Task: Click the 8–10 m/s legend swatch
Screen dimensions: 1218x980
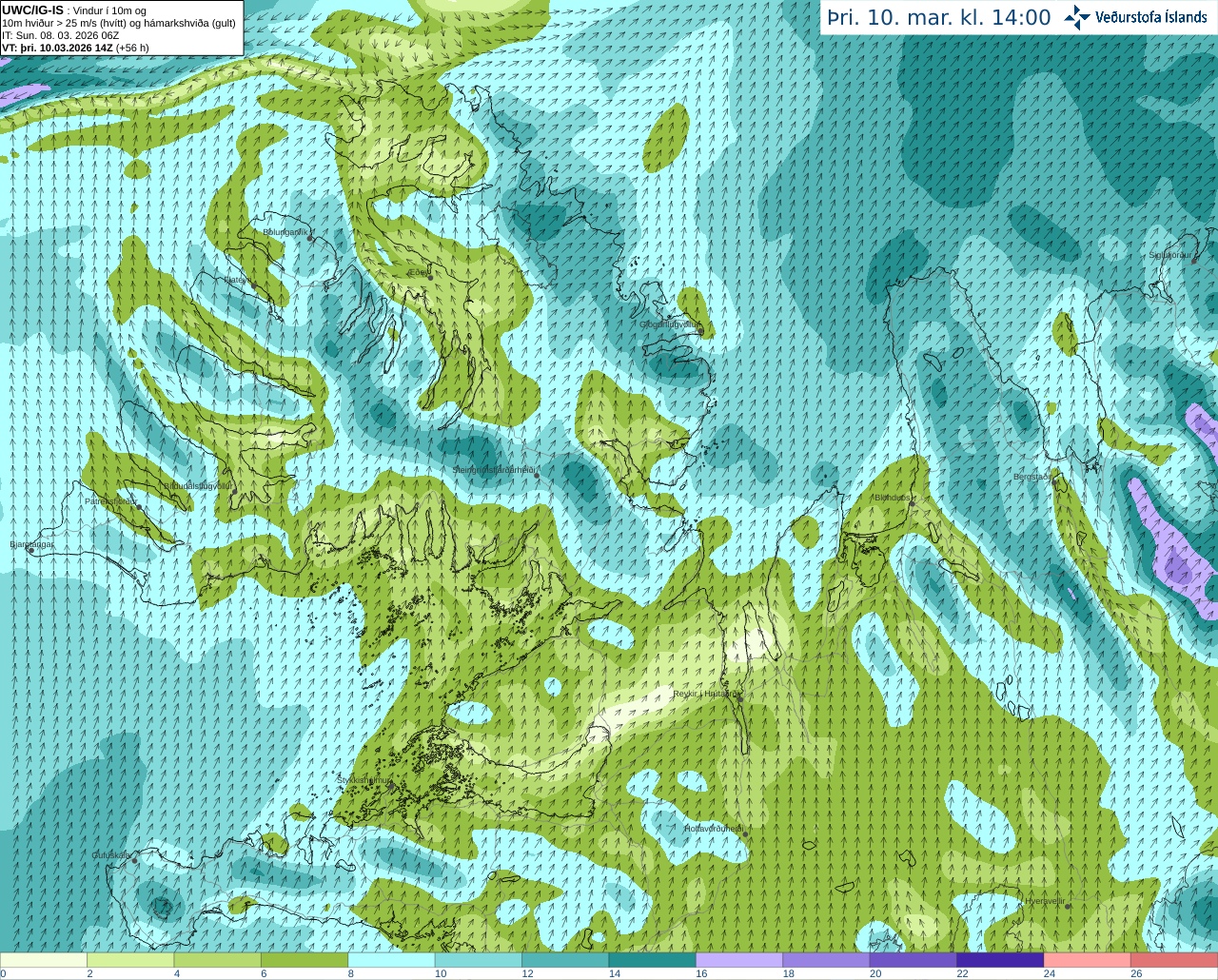Action: coord(391,960)
